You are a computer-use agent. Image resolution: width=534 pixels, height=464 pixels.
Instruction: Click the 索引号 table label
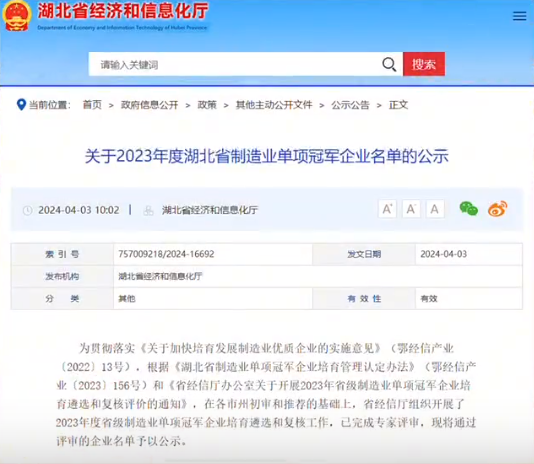coord(62,254)
